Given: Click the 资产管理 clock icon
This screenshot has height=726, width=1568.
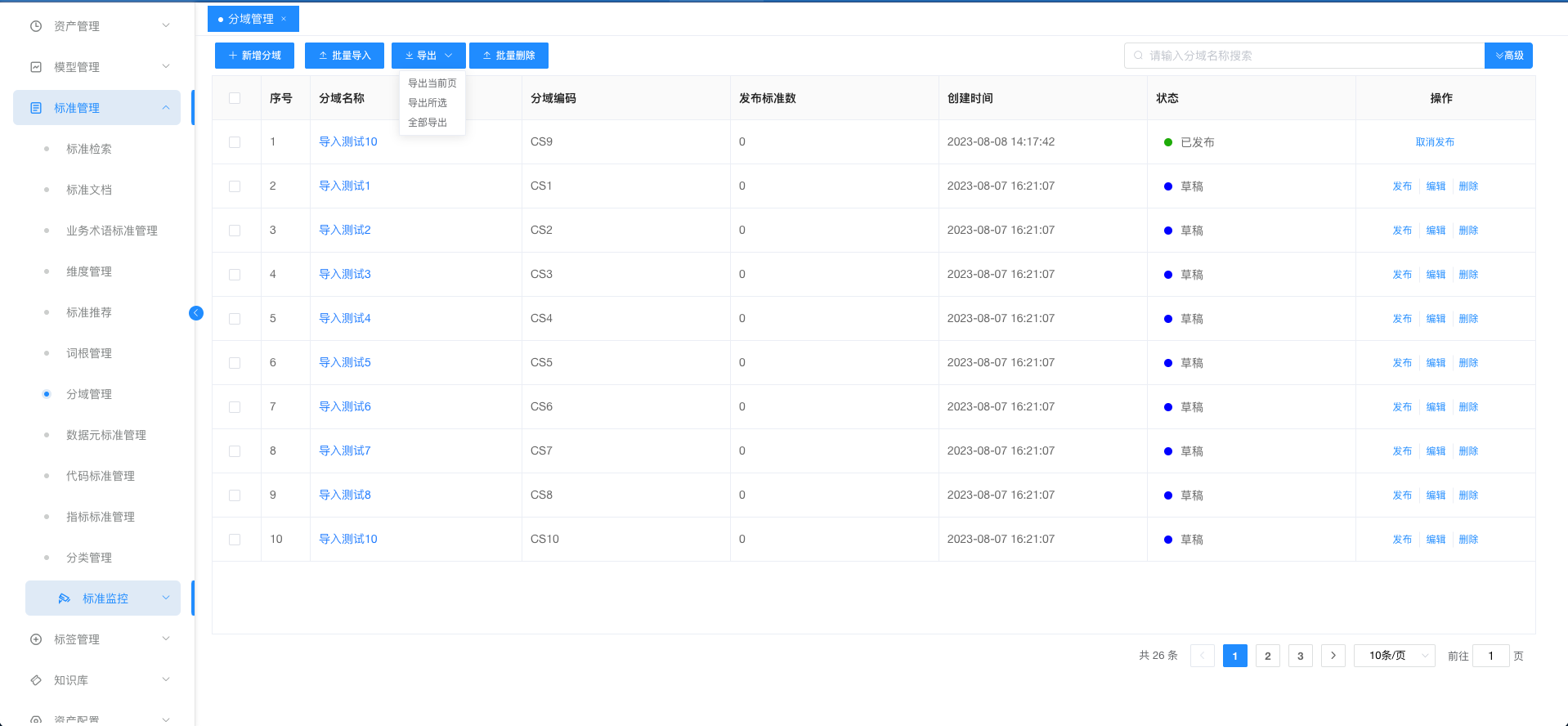Looking at the screenshot, I should point(36,26).
